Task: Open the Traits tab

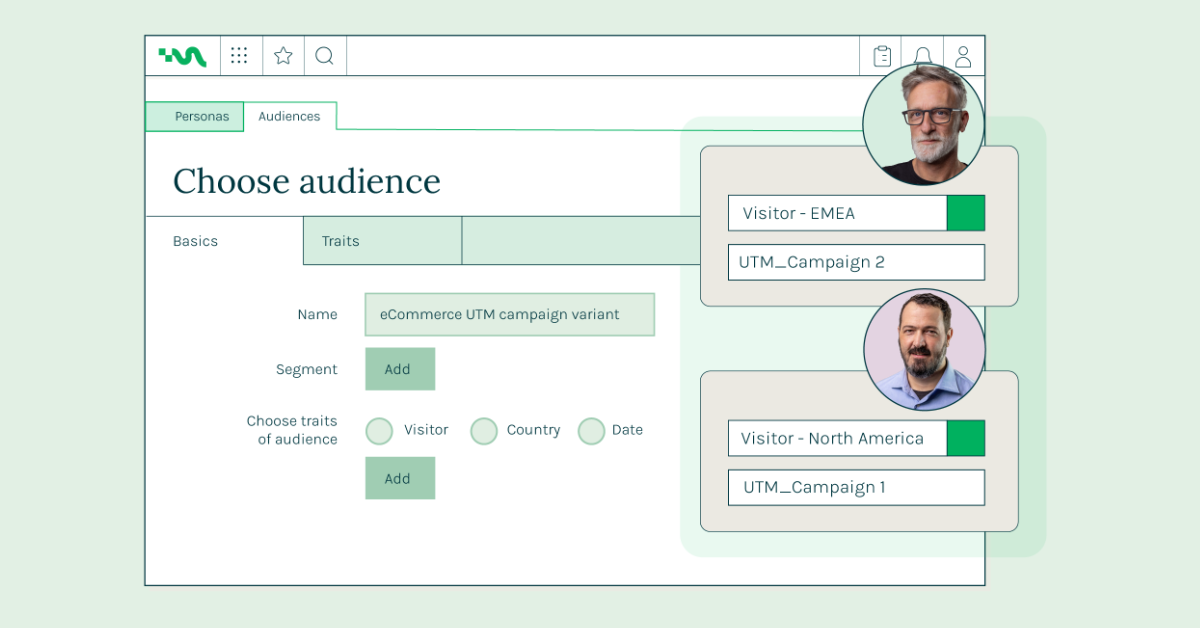Action: pyautogui.click(x=382, y=241)
